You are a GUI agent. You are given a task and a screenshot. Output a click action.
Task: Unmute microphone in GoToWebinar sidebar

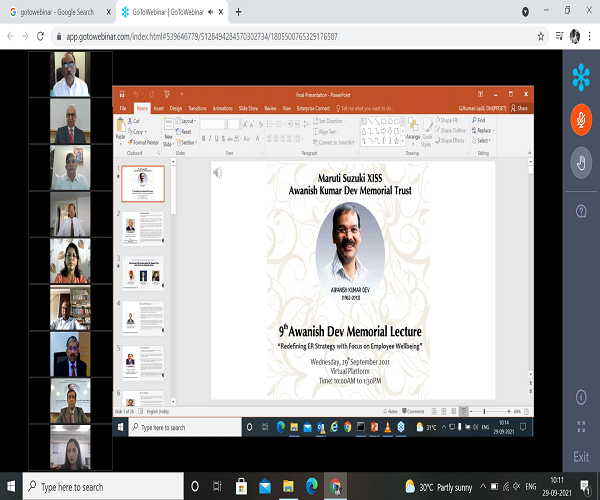pos(581,120)
